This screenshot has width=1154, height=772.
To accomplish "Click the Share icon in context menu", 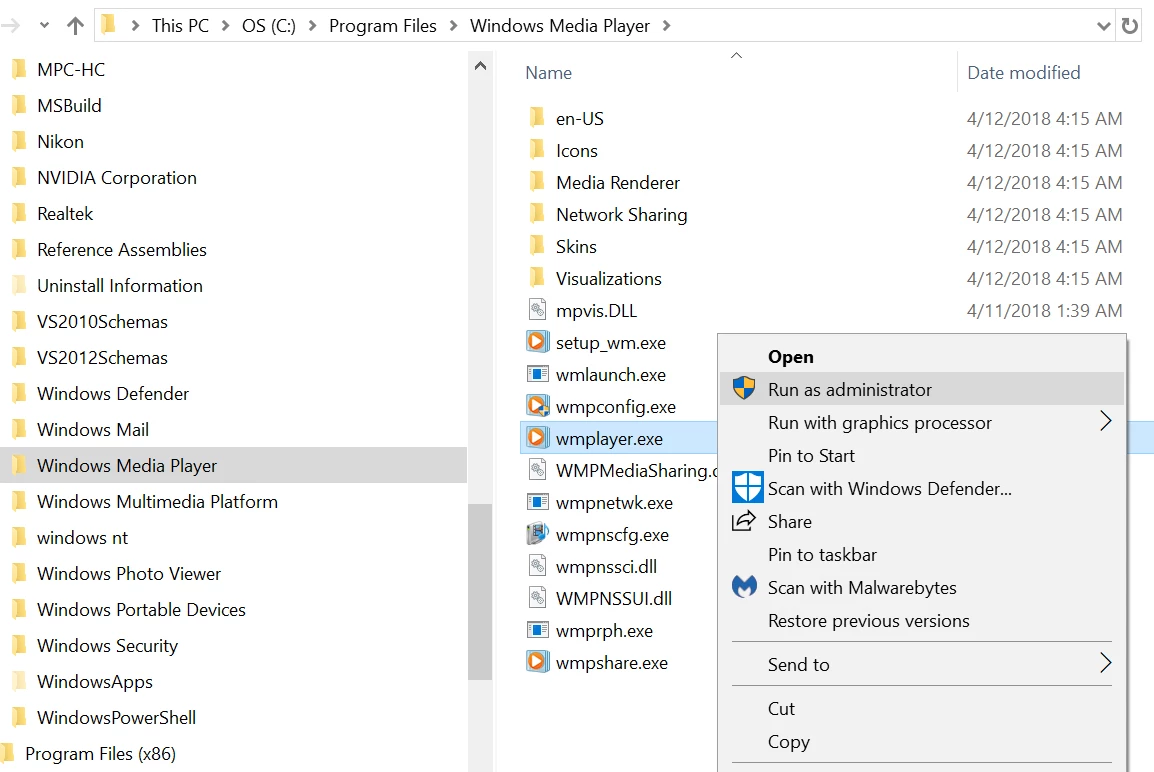I will pos(744,521).
